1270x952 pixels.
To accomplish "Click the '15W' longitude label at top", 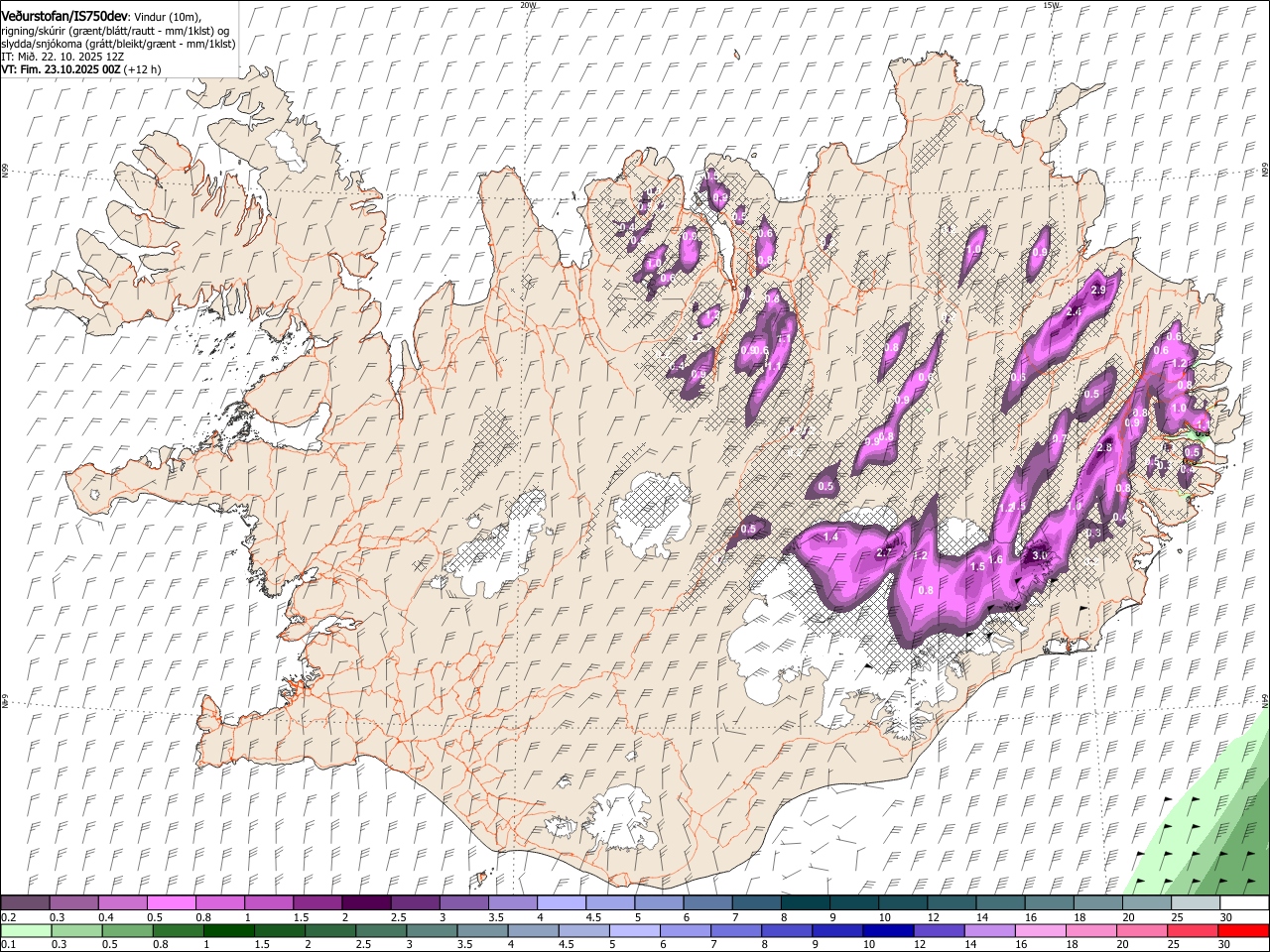I will coord(1051,5).
